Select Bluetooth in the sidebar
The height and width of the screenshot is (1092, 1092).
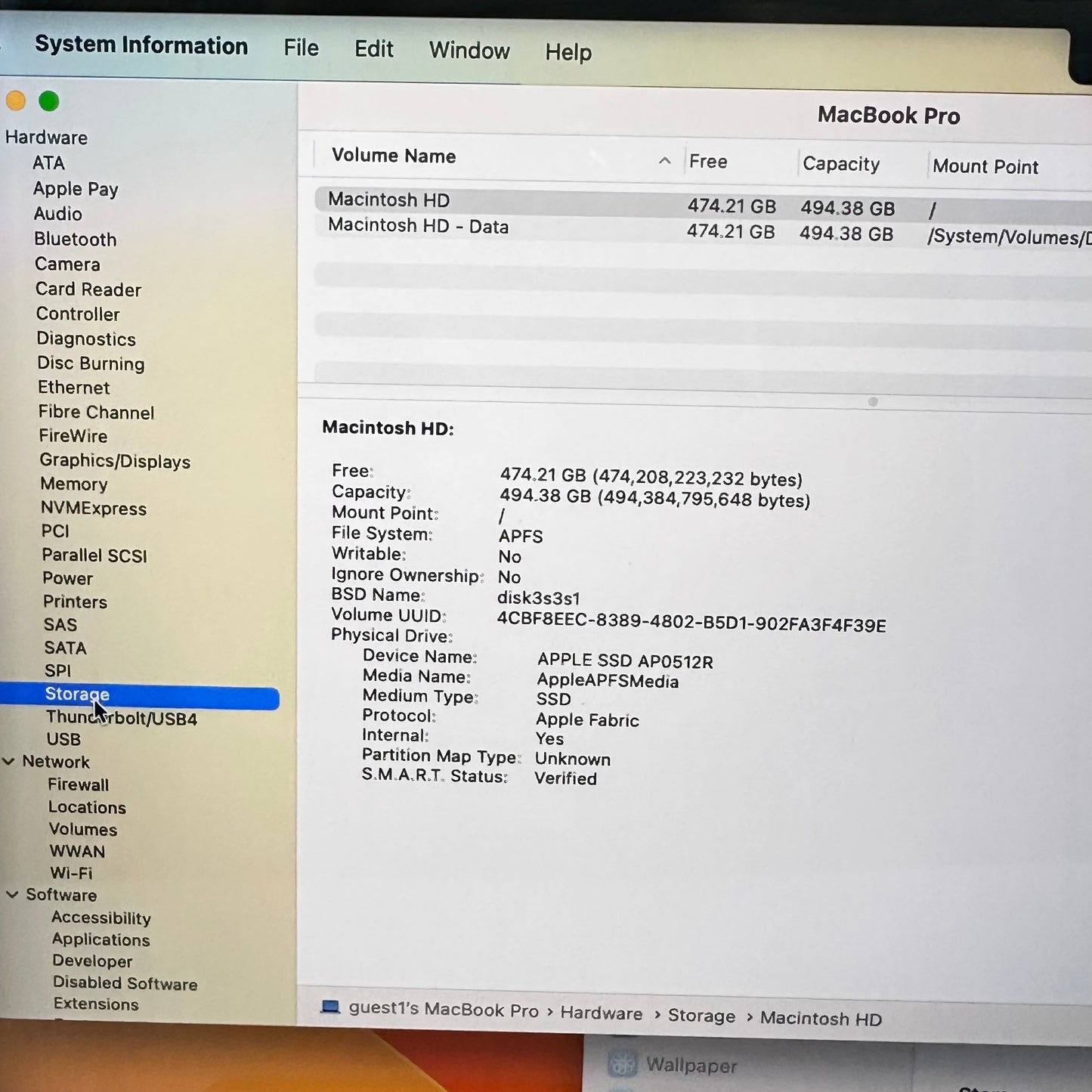tap(76, 240)
